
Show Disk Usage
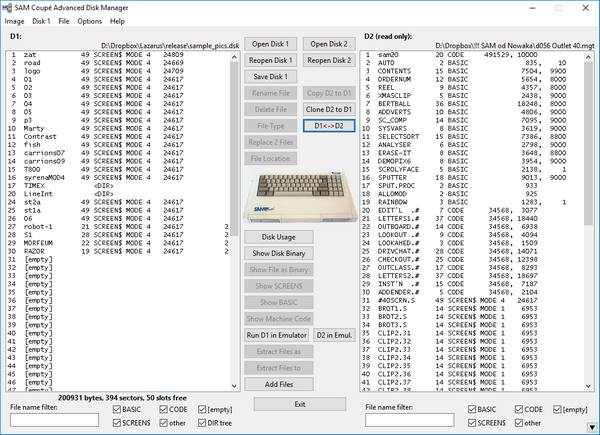(x=279, y=237)
